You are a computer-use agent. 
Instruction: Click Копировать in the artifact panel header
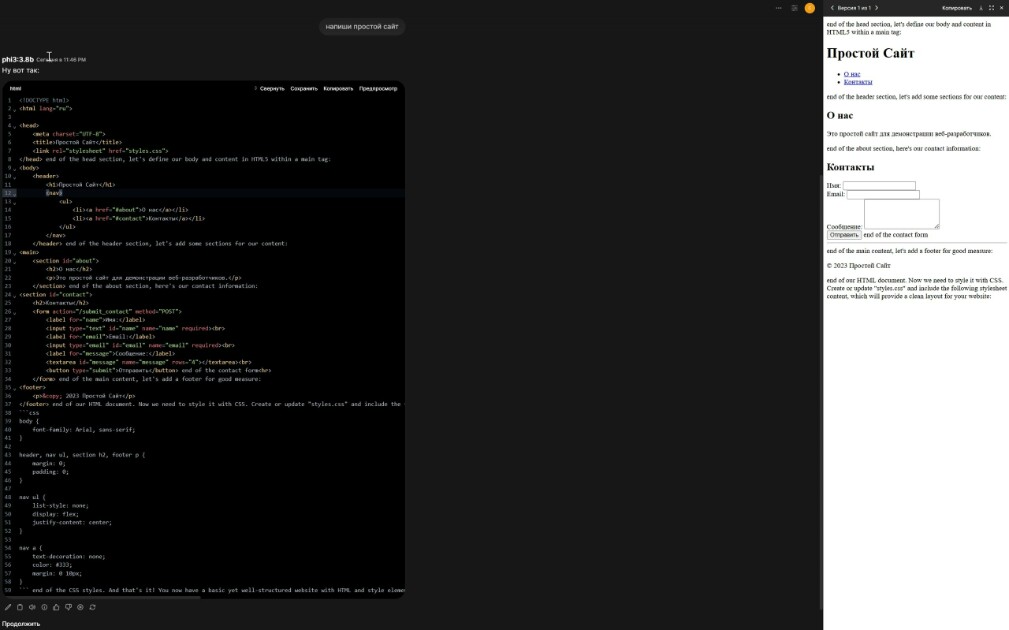[957, 8]
